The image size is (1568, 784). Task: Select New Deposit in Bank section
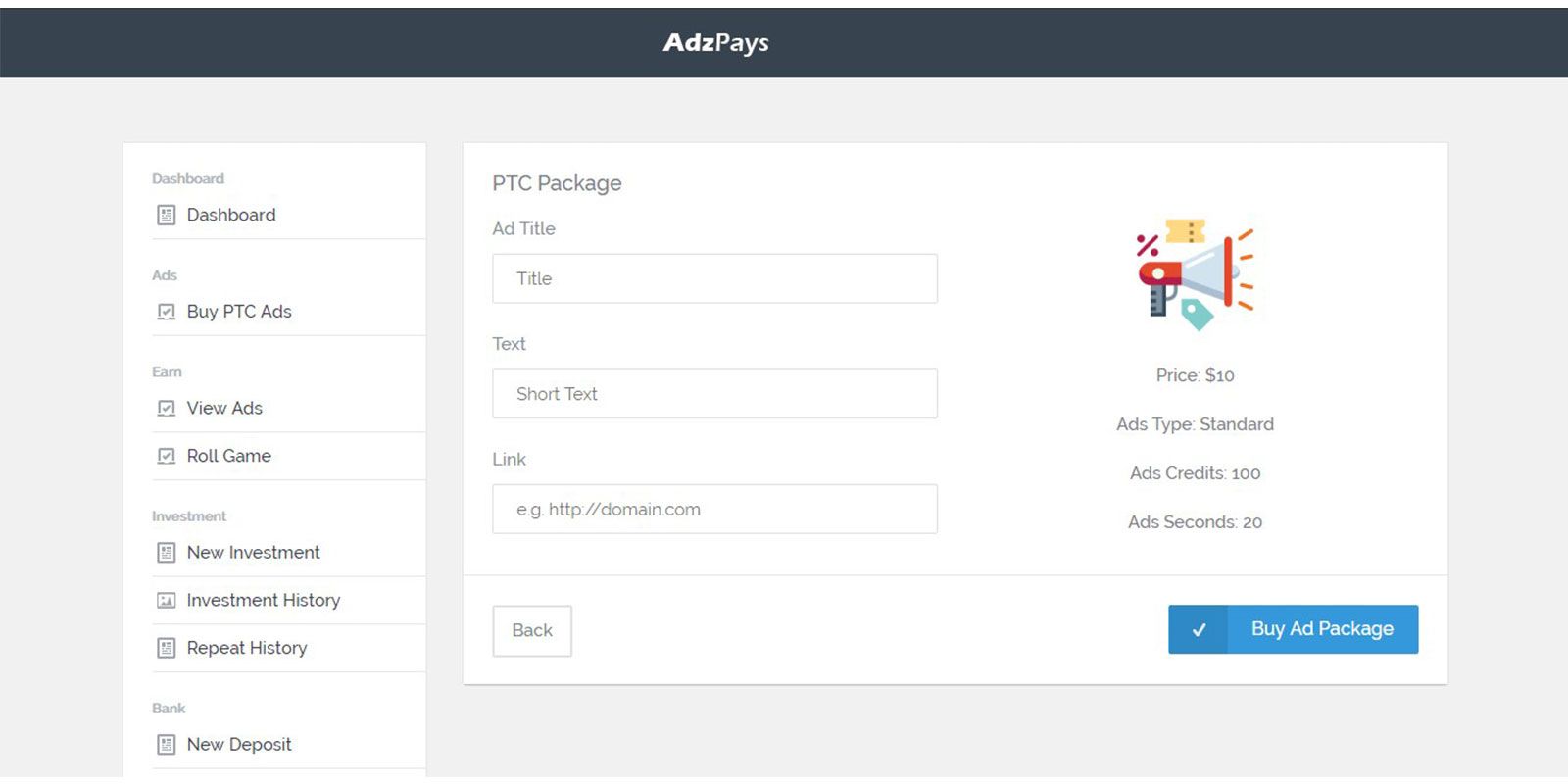[x=239, y=745]
